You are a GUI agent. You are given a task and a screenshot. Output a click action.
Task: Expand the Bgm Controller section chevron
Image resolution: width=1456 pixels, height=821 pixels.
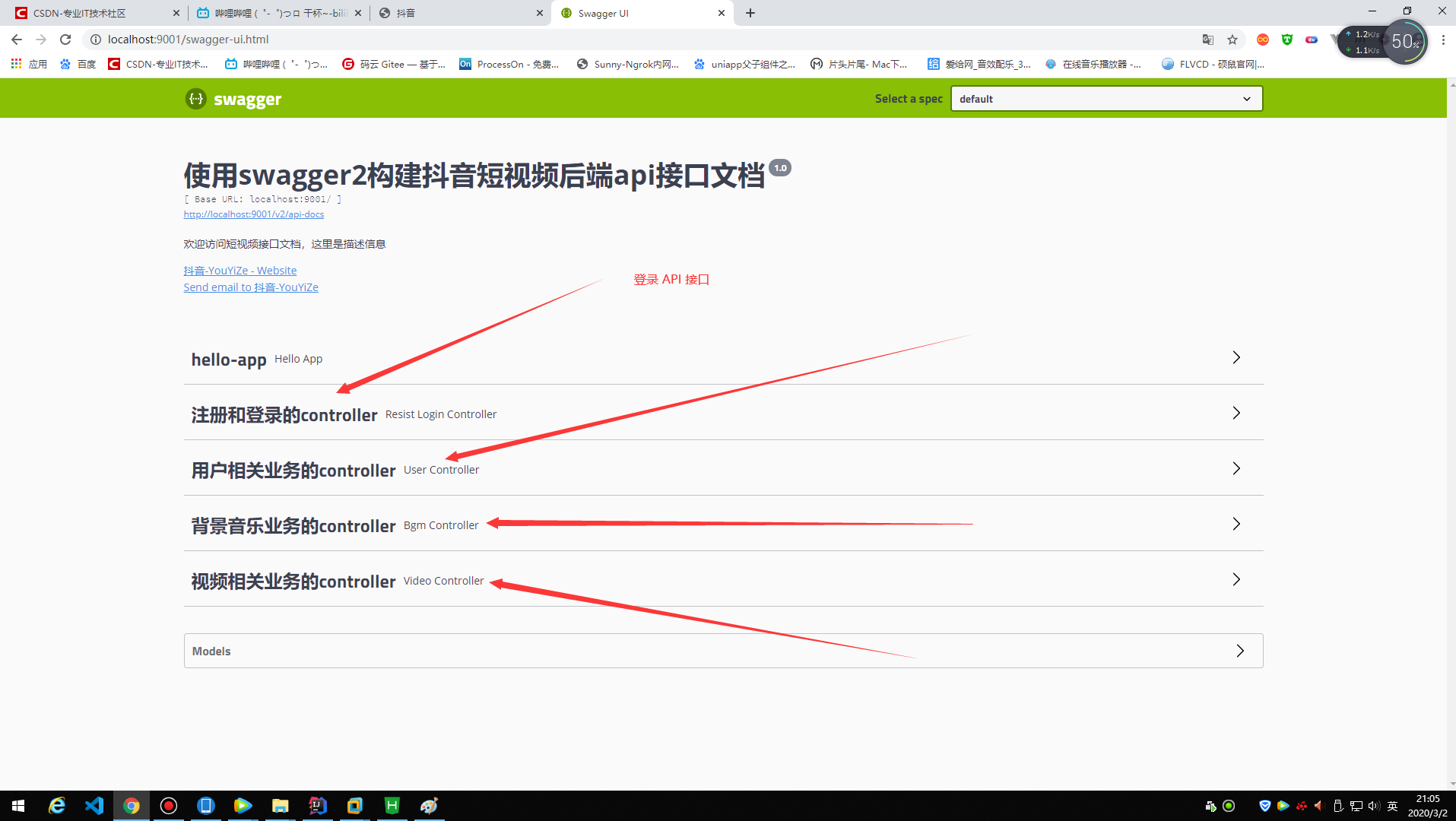(x=1236, y=524)
